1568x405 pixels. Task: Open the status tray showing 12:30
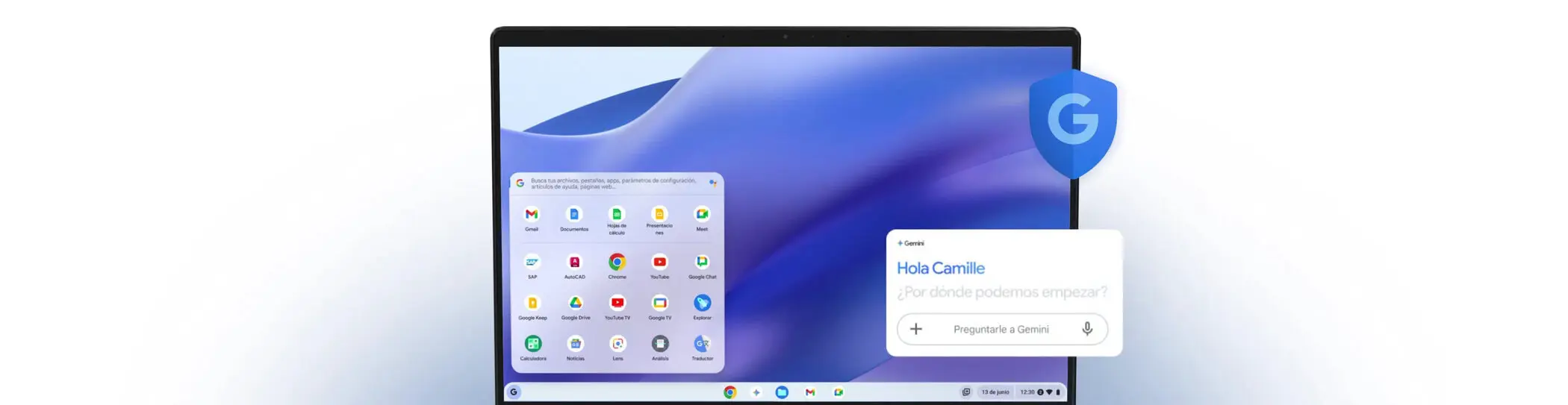(x=1039, y=392)
